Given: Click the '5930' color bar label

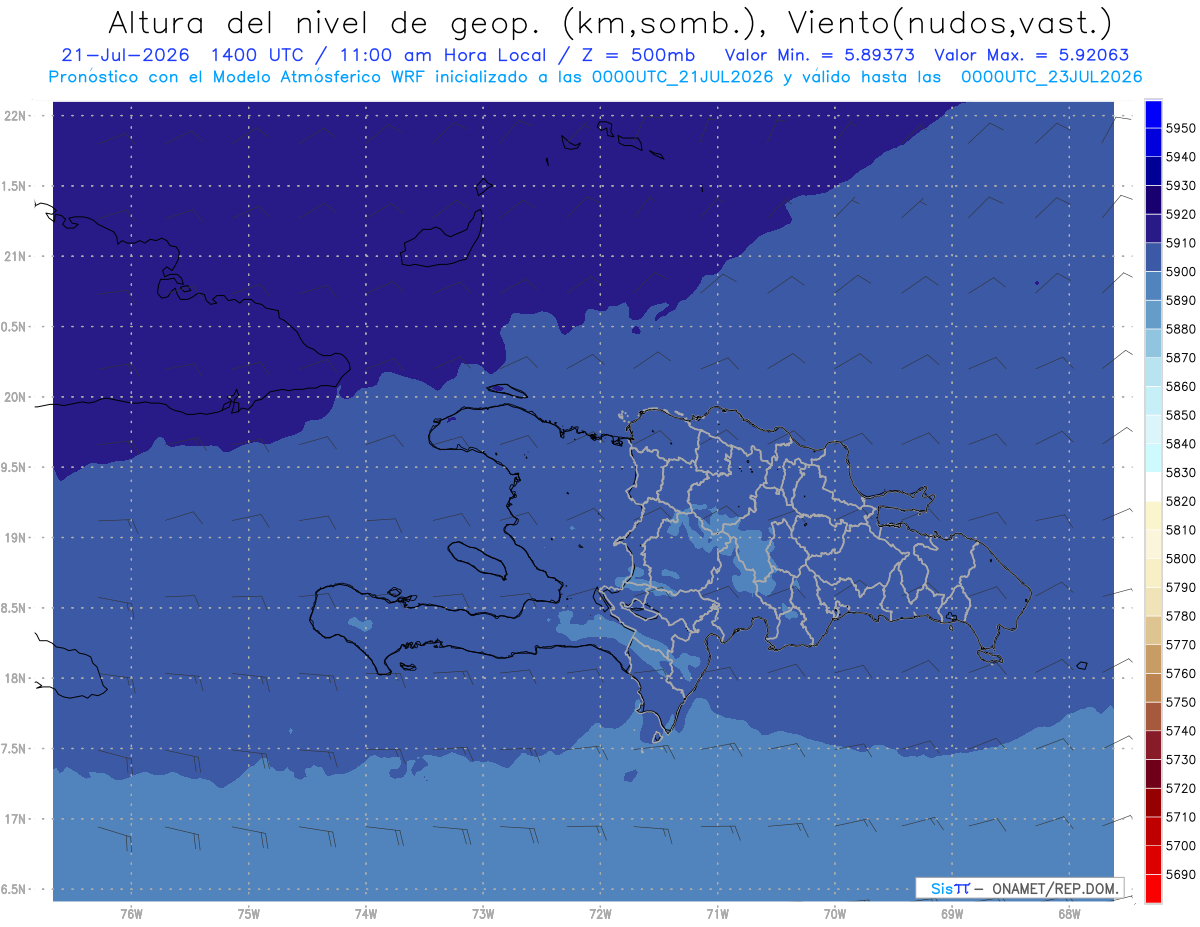Looking at the screenshot, I should [x=1180, y=186].
